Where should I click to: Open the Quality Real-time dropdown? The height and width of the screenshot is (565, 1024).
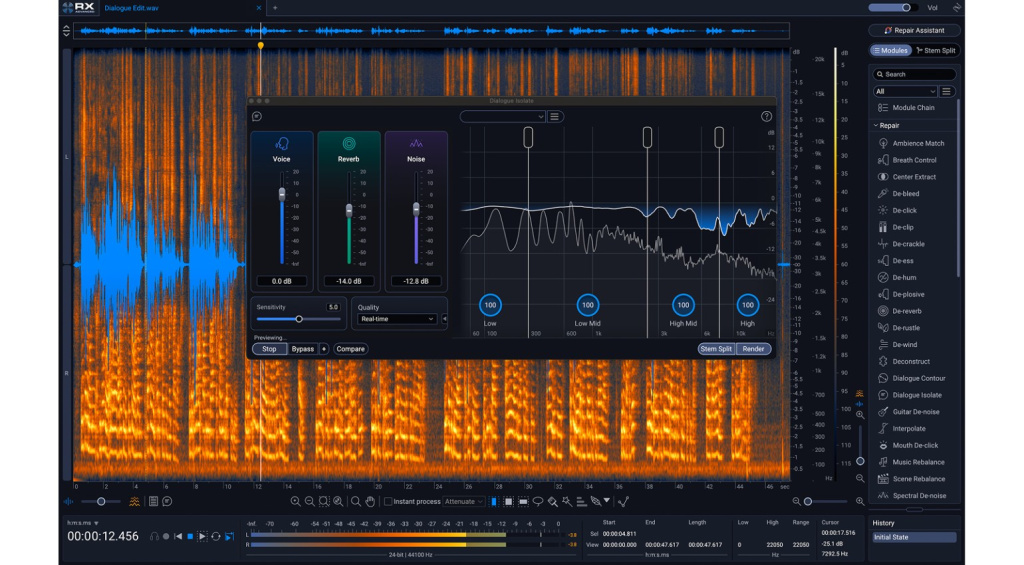click(396, 319)
